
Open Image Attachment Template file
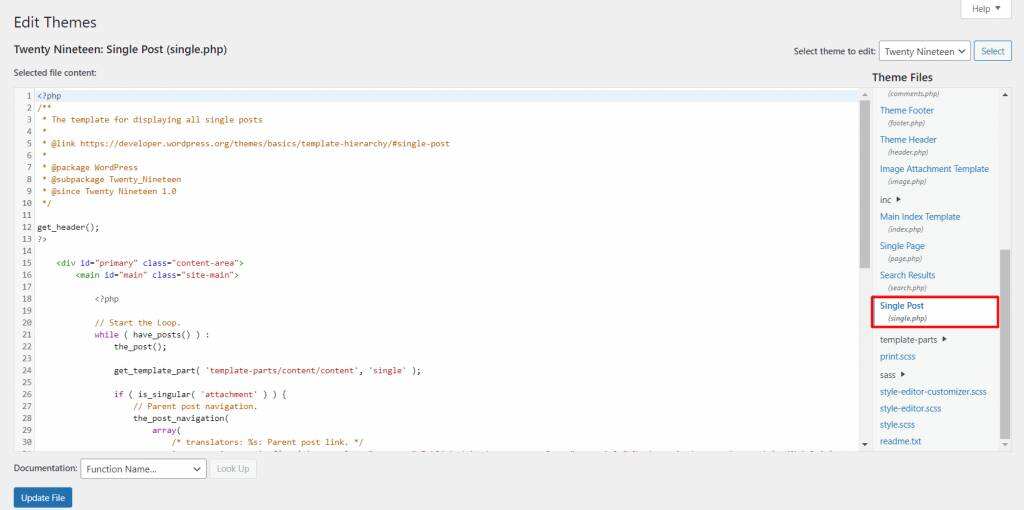[x=934, y=169]
